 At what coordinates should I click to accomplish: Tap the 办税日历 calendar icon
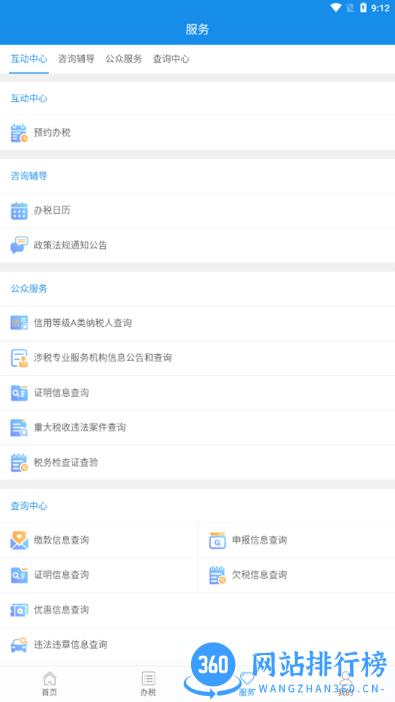(x=19, y=210)
